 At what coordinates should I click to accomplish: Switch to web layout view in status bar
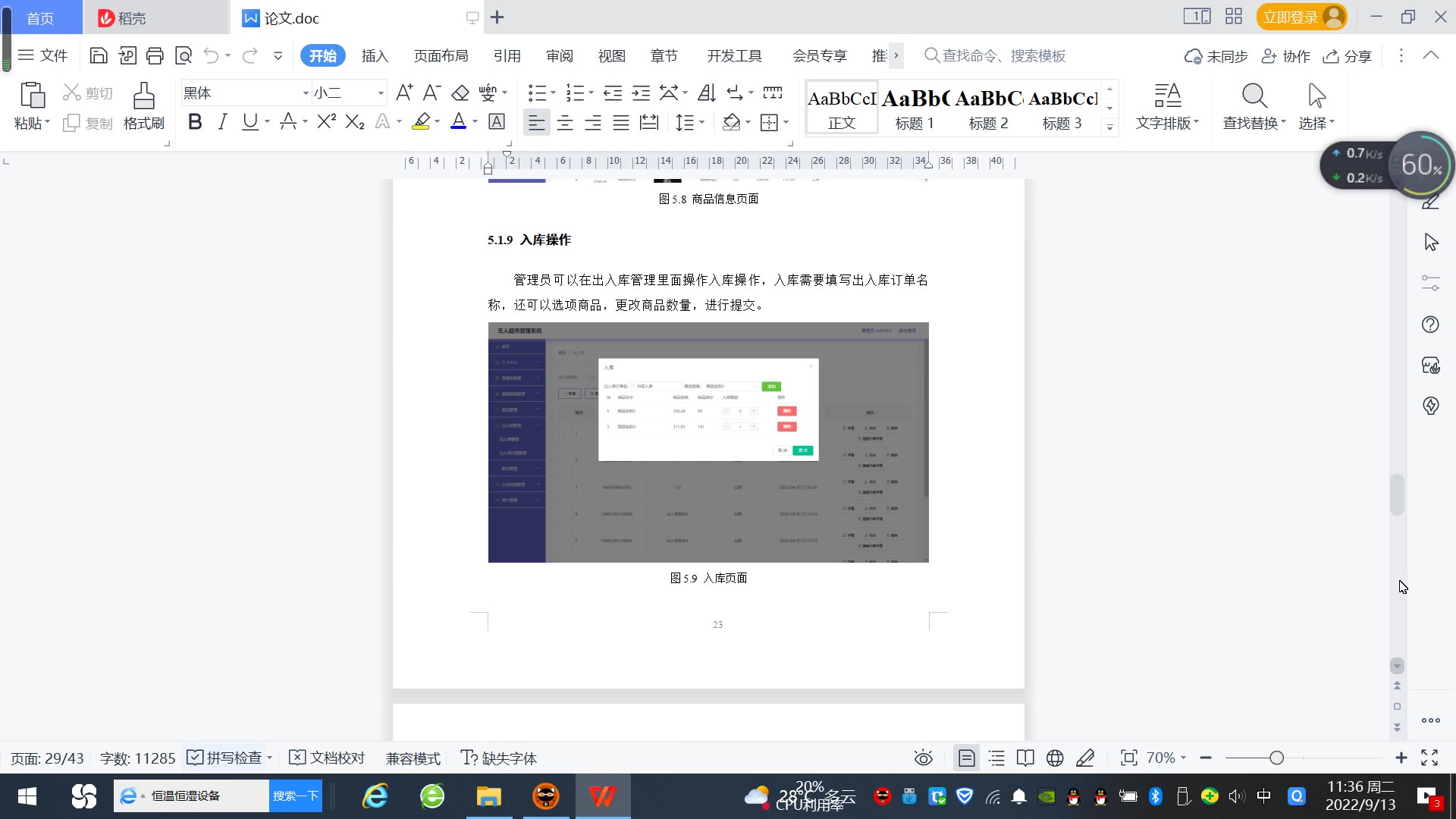[1055, 758]
